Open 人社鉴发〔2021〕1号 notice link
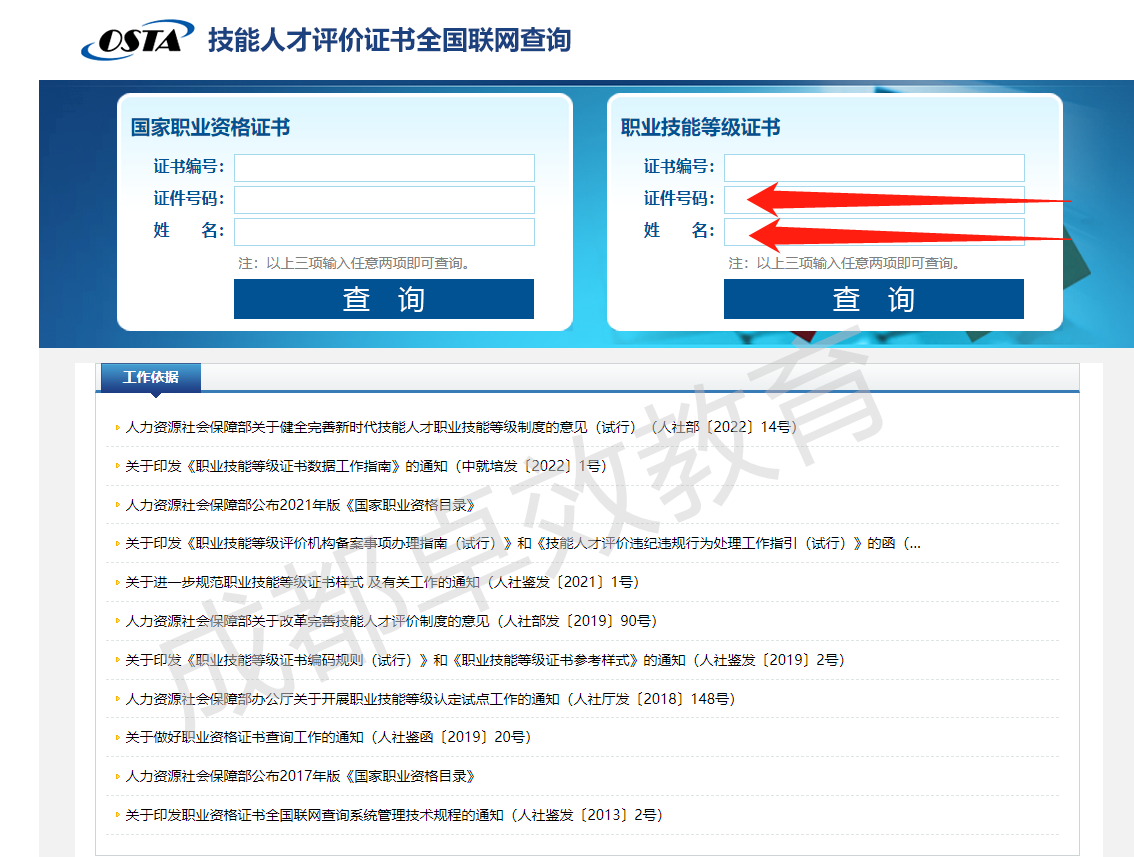 (381, 582)
